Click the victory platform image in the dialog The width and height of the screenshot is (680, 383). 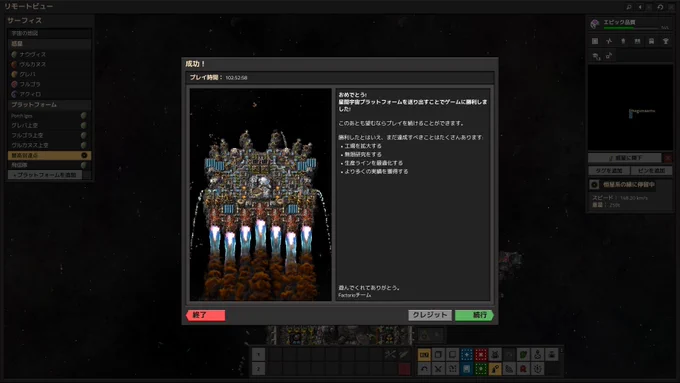(261, 195)
